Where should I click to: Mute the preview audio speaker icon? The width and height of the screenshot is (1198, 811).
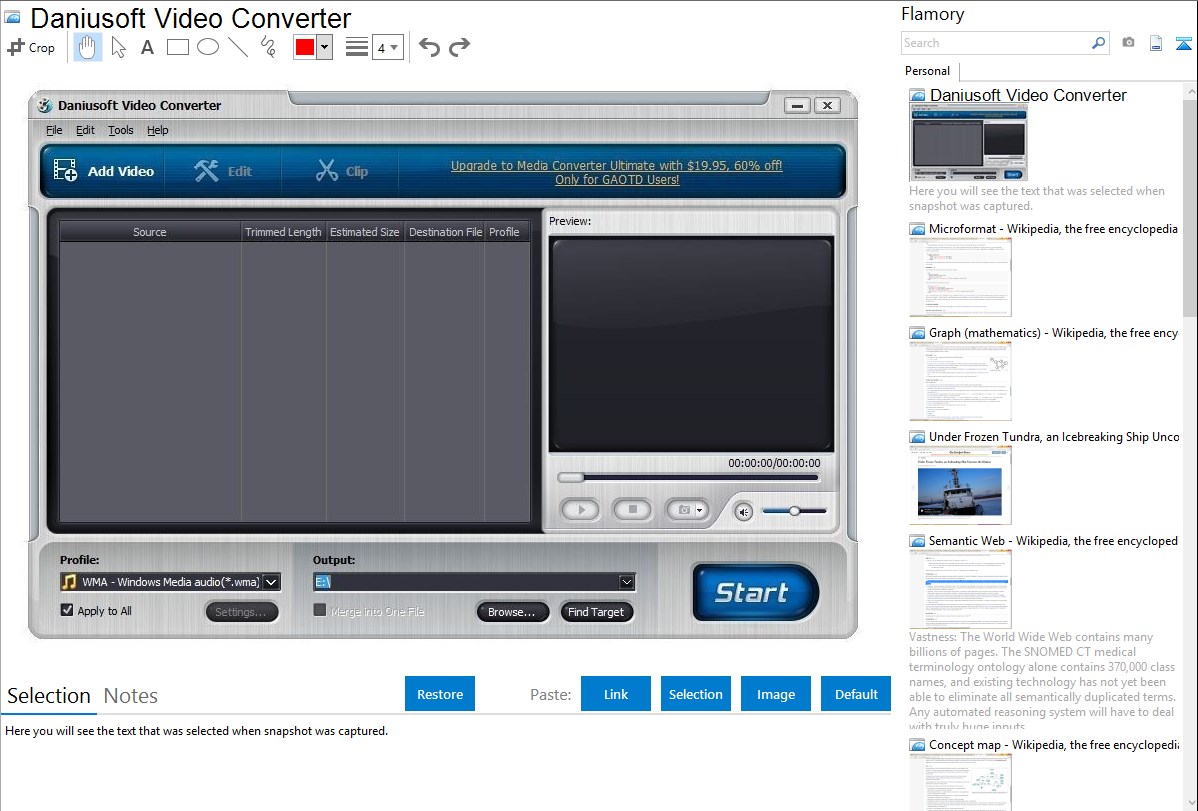tap(743, 511)
